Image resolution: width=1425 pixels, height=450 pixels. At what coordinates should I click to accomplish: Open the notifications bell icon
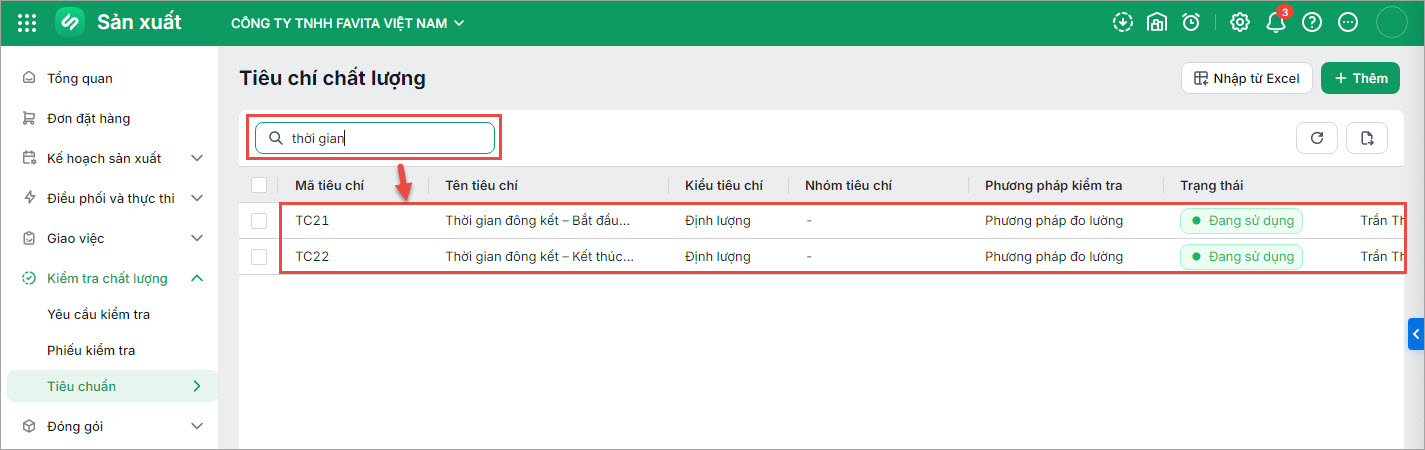[1276, 22]
